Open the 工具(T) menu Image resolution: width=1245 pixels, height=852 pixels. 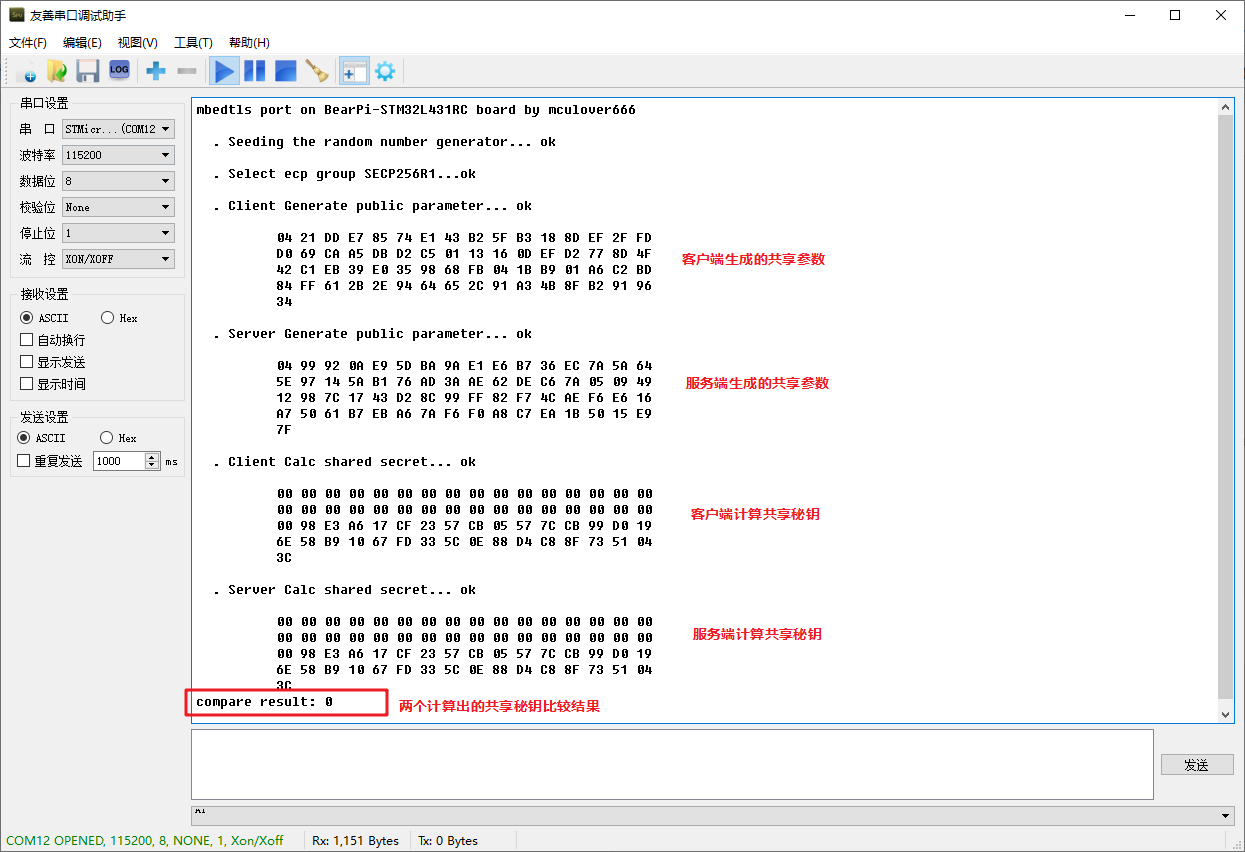[x=193, y=42]
